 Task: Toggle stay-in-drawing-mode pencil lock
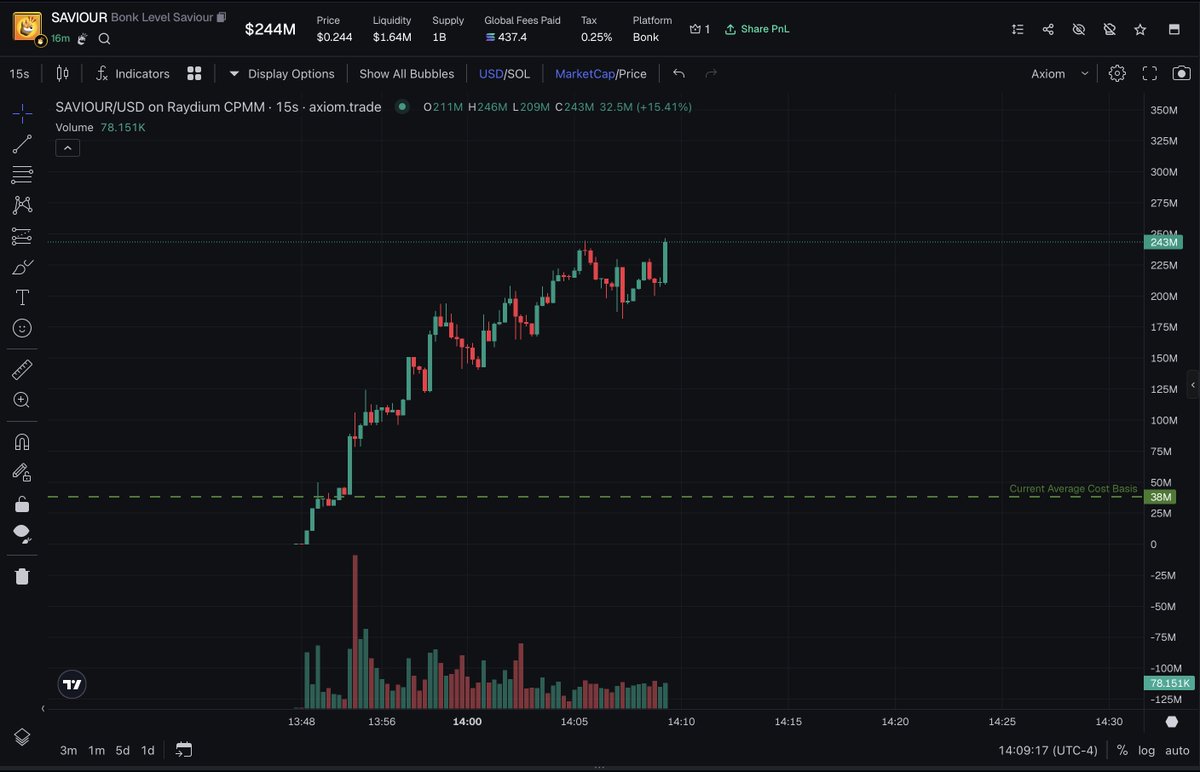click(22, 473)
